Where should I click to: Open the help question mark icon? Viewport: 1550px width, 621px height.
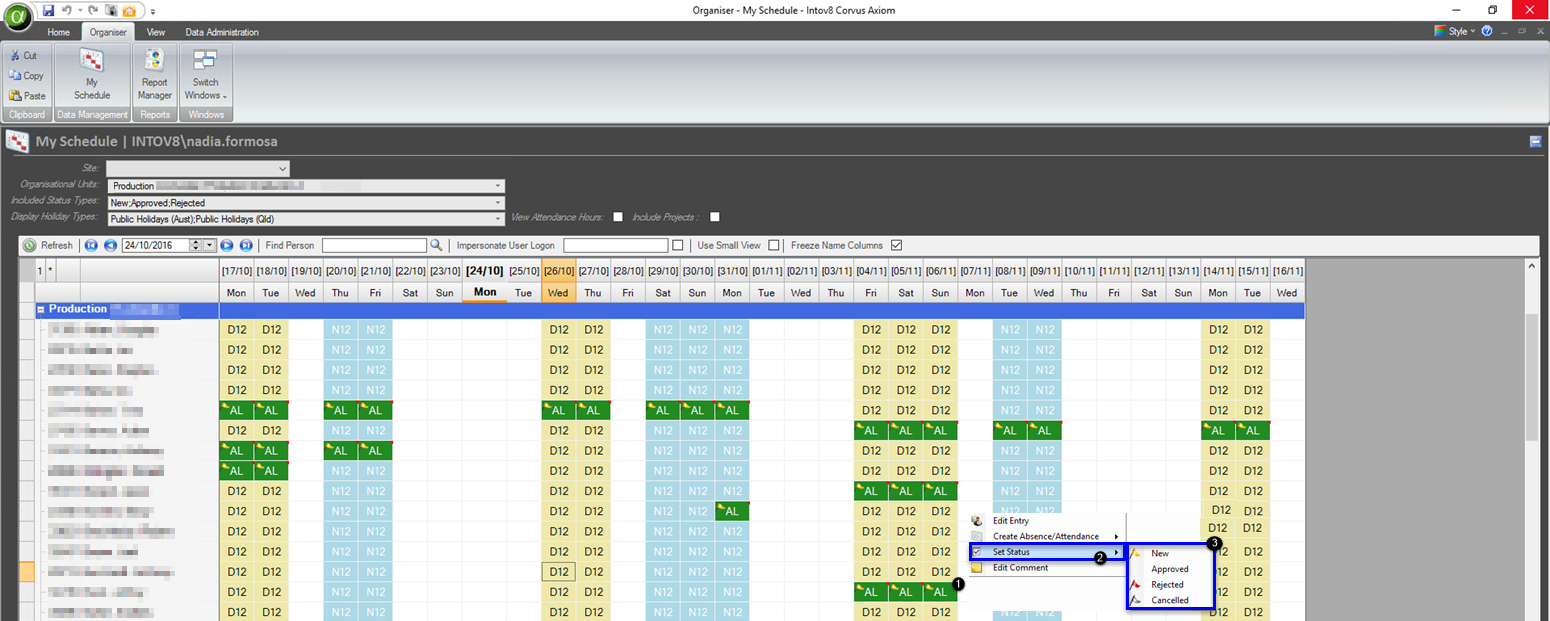[1487, 31]
